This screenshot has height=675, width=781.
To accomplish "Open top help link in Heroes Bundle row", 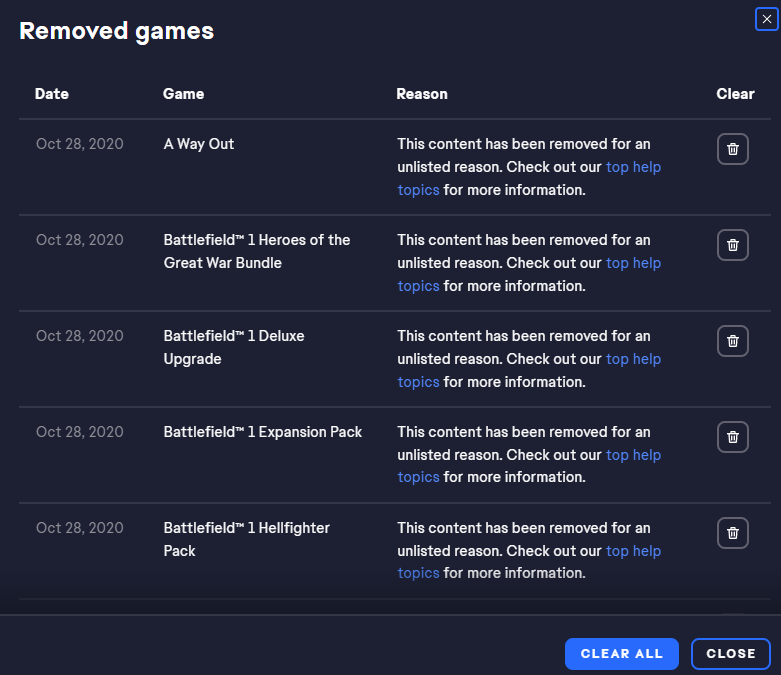I will pyautogui.click(x=633, y=263).
